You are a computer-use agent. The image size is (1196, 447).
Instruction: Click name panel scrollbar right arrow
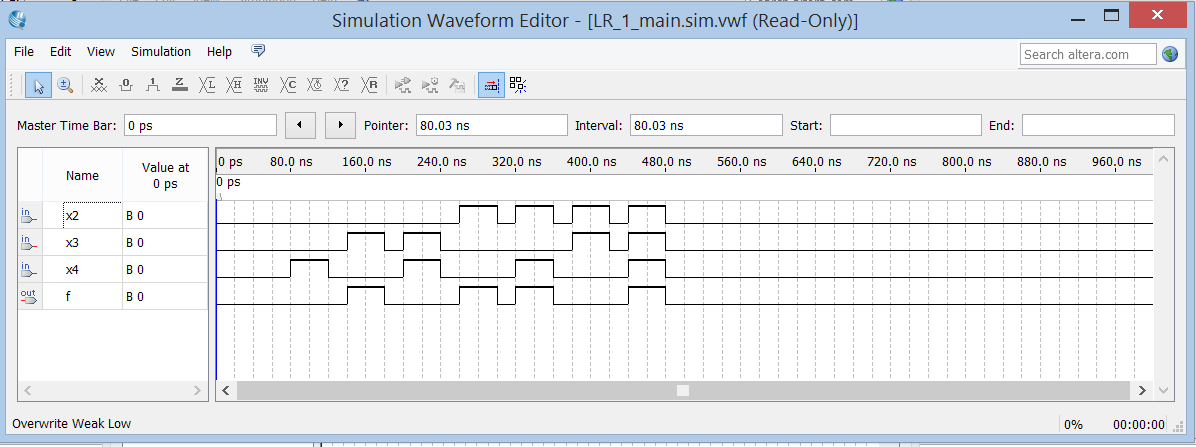tap(198, 390)
